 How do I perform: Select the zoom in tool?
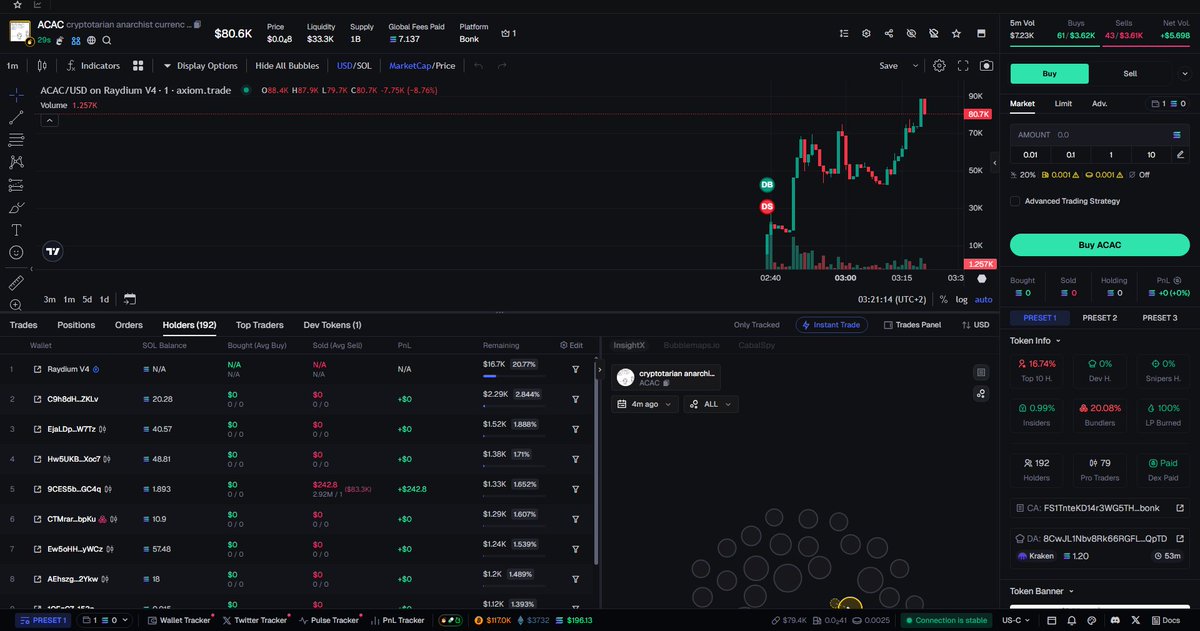[16, 304]
